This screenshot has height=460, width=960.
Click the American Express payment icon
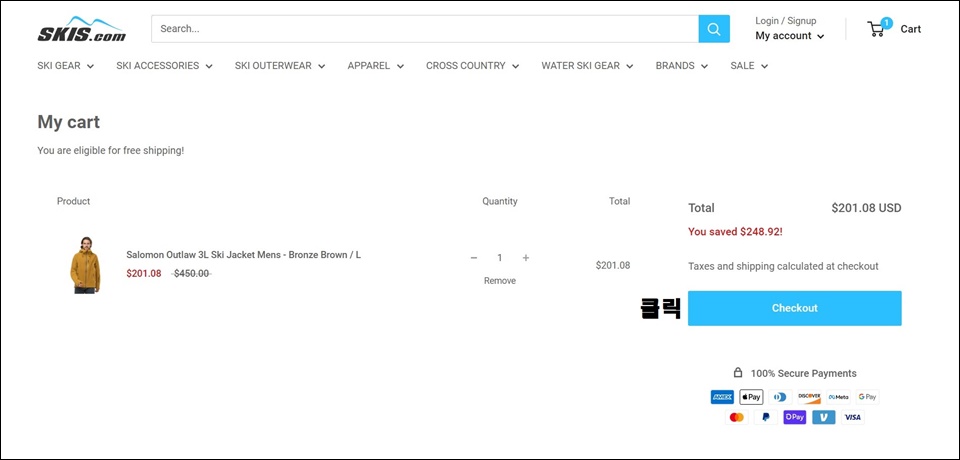[722, 397]
